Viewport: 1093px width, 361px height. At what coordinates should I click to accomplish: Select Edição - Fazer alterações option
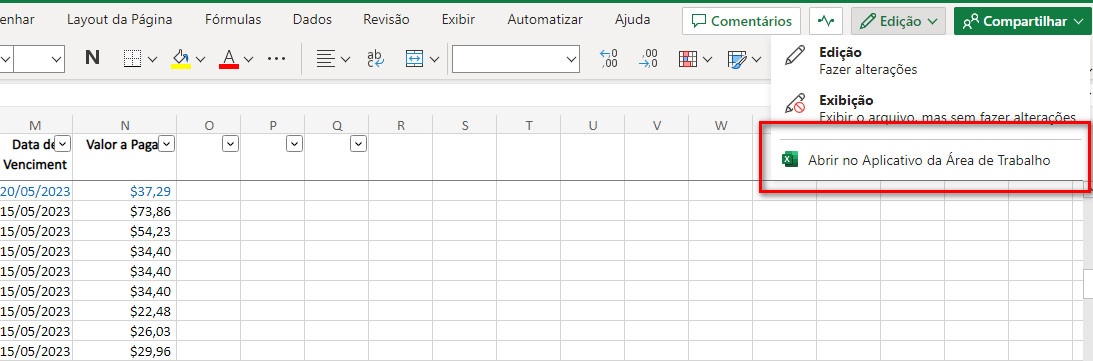(x=930, y=61)
